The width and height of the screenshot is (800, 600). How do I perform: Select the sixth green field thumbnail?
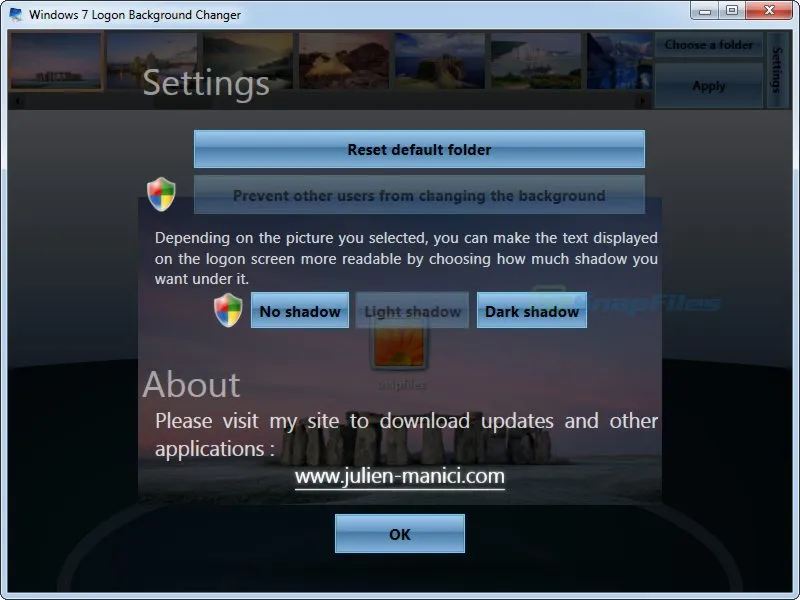(536, 61)
